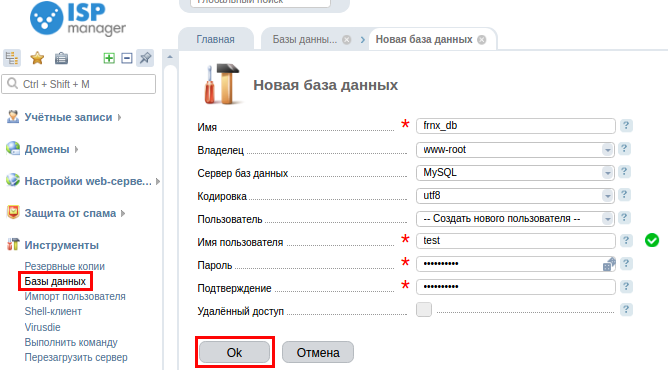Expand the Домены section
668x370 pixels.
click(x=47, y=149)
